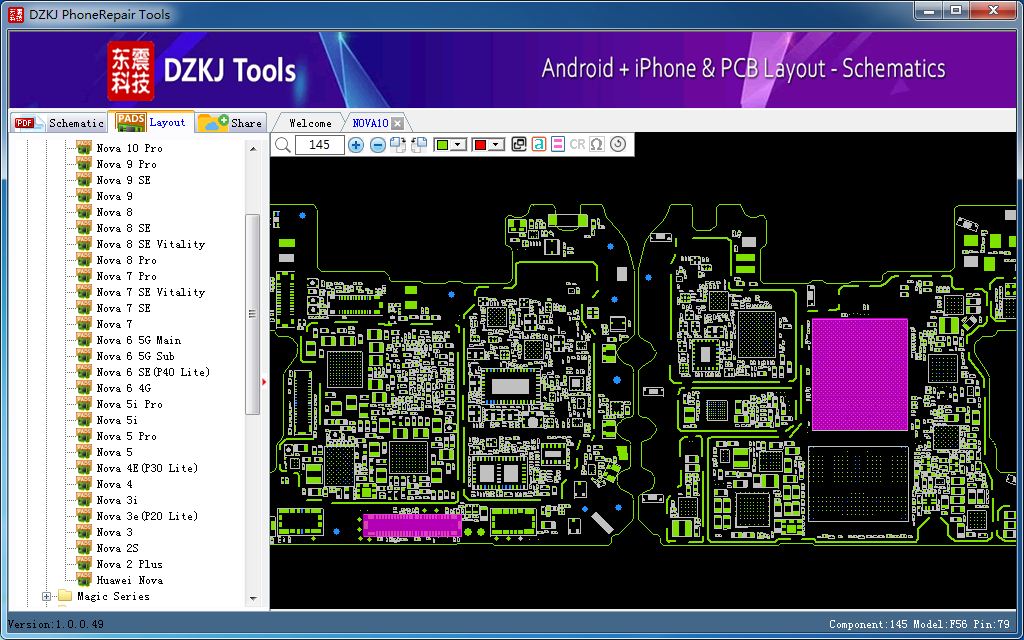
Task: Click the circular rotate icon
Action: coord(618,144)
